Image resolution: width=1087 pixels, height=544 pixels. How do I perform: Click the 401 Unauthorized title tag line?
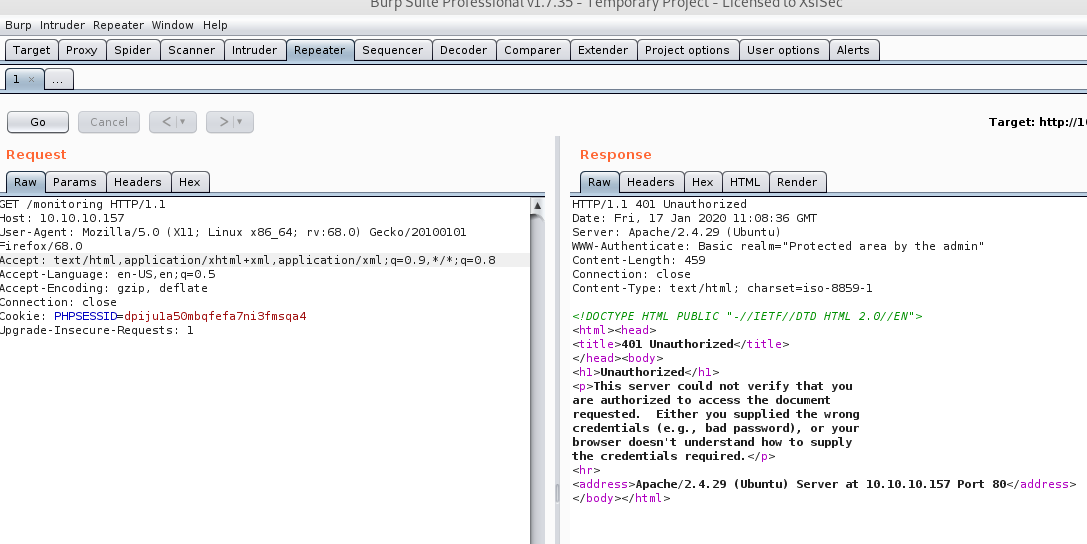point(681,344)
